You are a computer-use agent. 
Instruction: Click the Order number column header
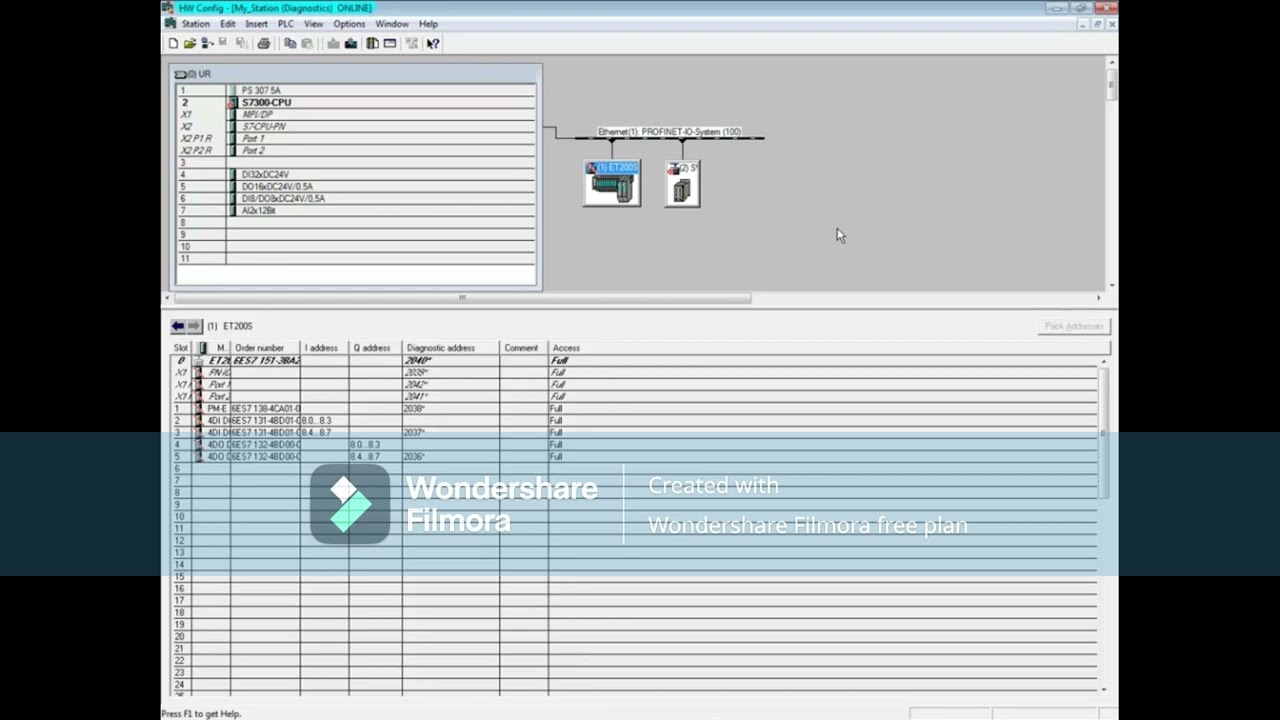point(265,348)
